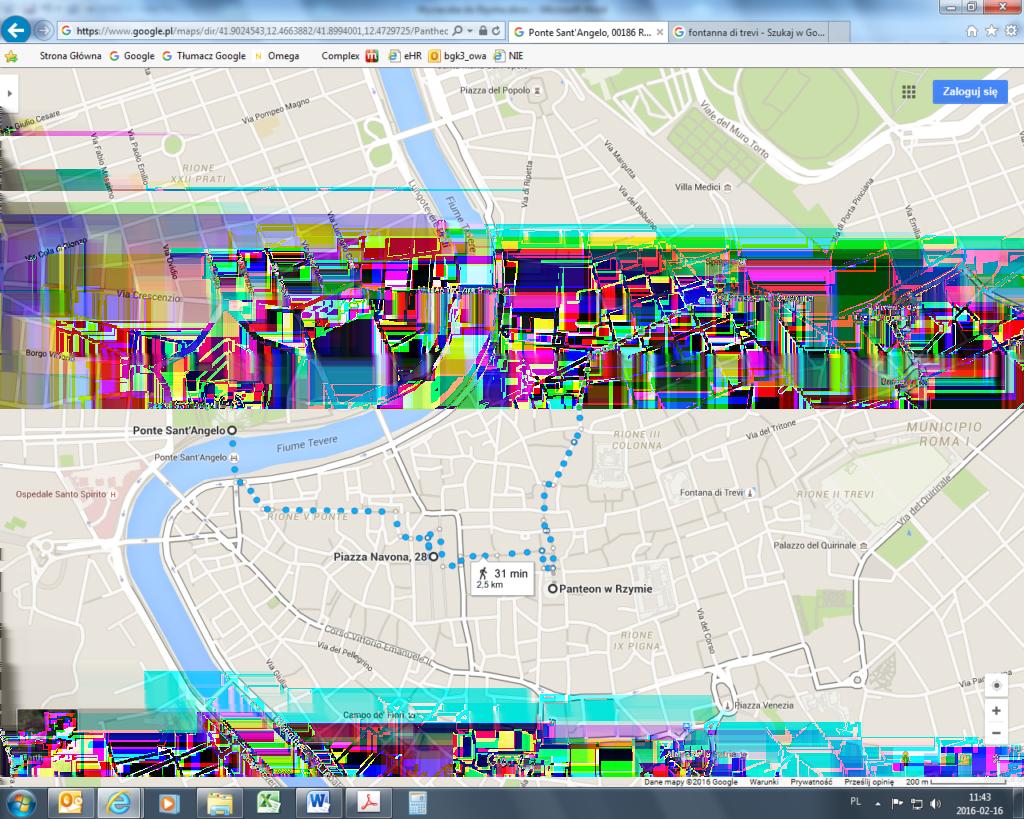Click Prześlij opinię feedback link
This screenshot has width=1024, height=819.
coord(869,782)
